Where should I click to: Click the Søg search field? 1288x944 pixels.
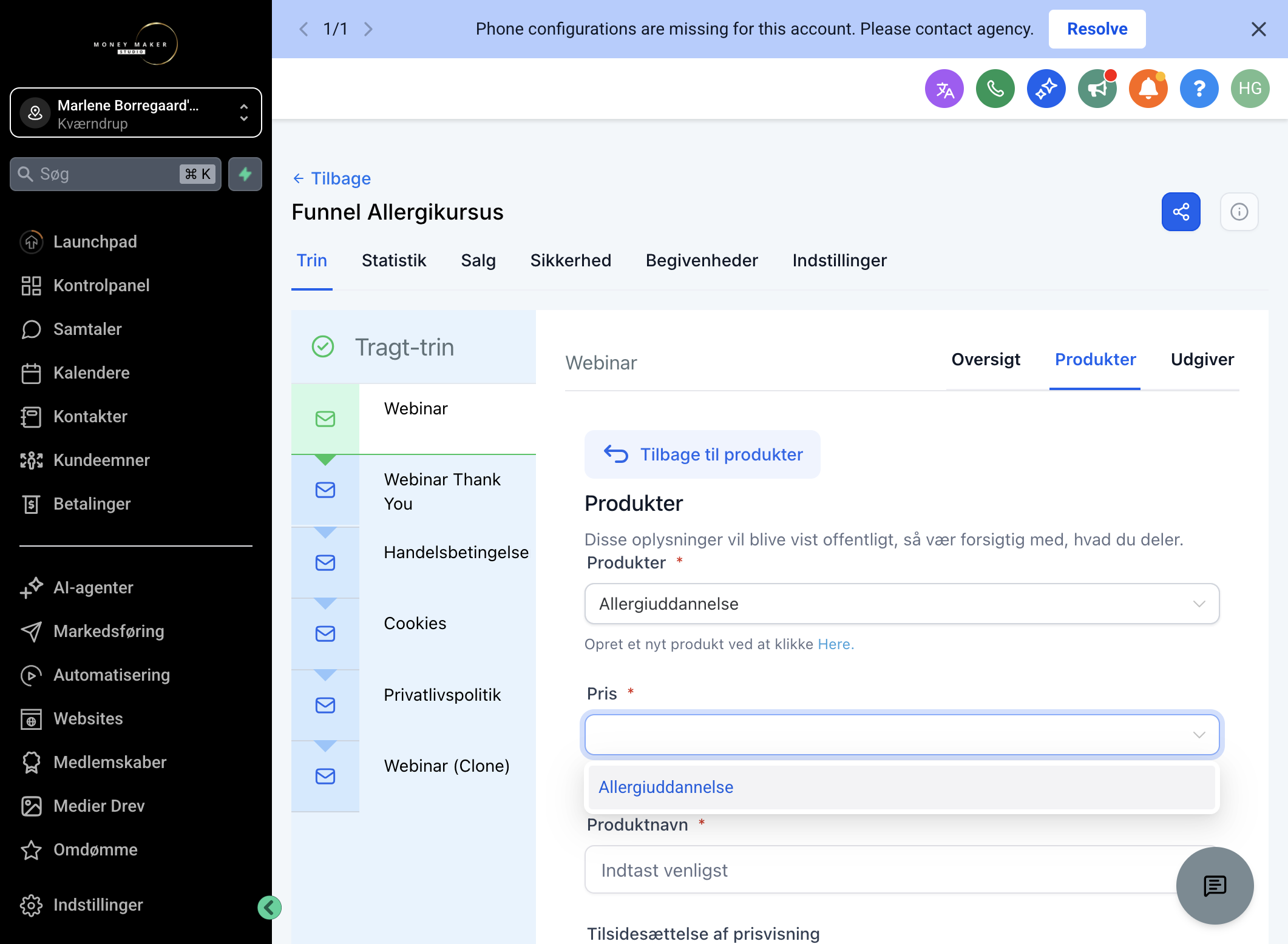pos(115,174)
